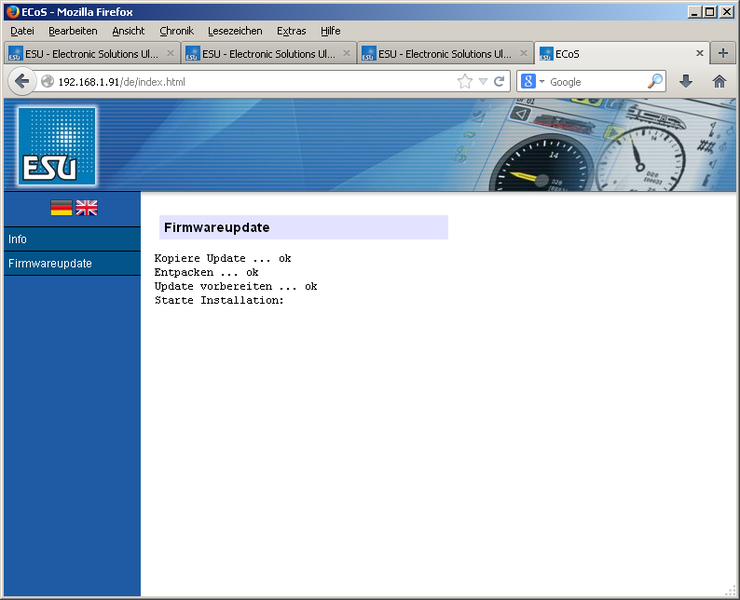Open the Firmwareupdate sidebar link
Image resolution: width=740 pixels, height=600 pixels.
point(72,263)
